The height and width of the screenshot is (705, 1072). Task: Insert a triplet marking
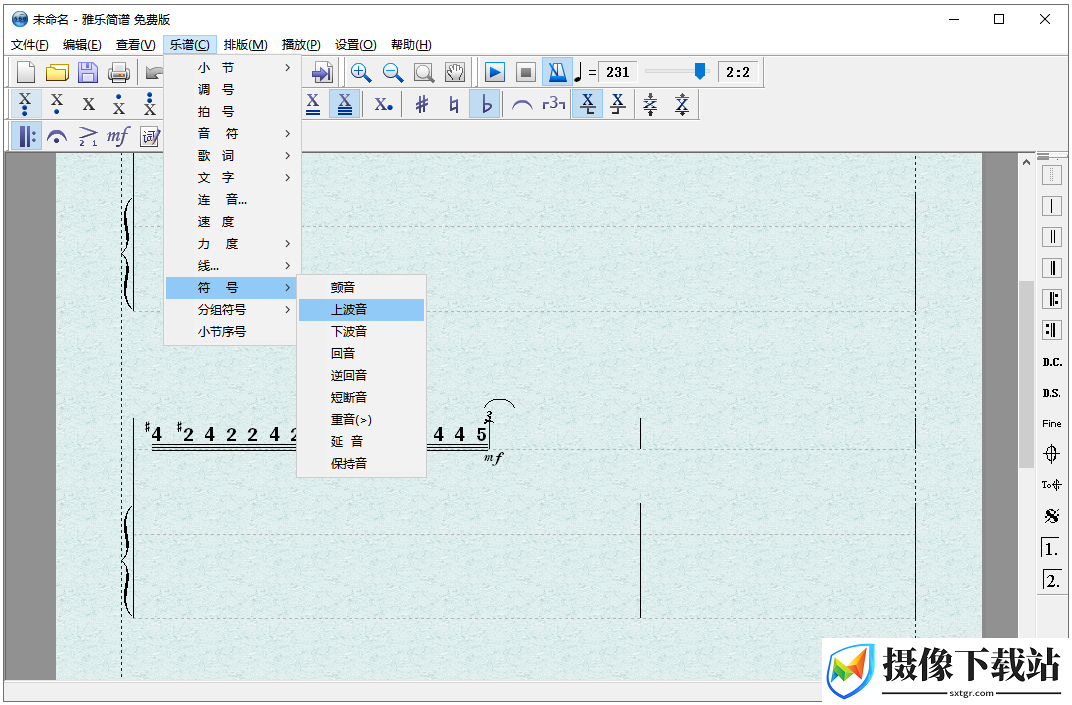[553, 104]
